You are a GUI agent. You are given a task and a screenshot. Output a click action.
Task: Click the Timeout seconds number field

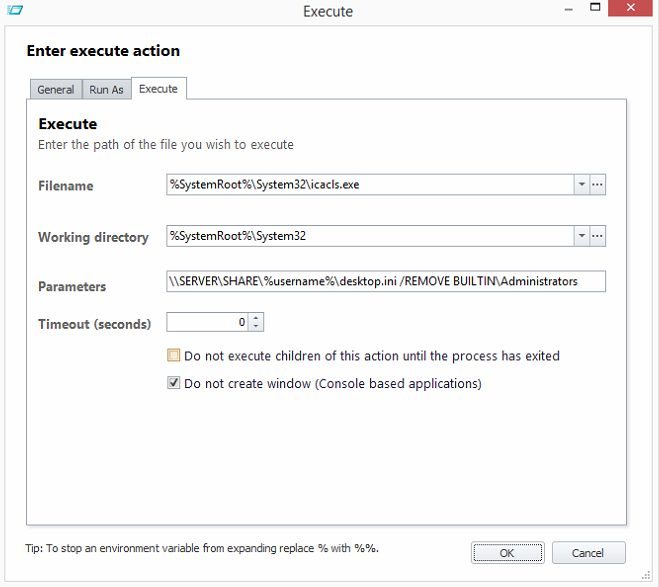pos(208,322)
